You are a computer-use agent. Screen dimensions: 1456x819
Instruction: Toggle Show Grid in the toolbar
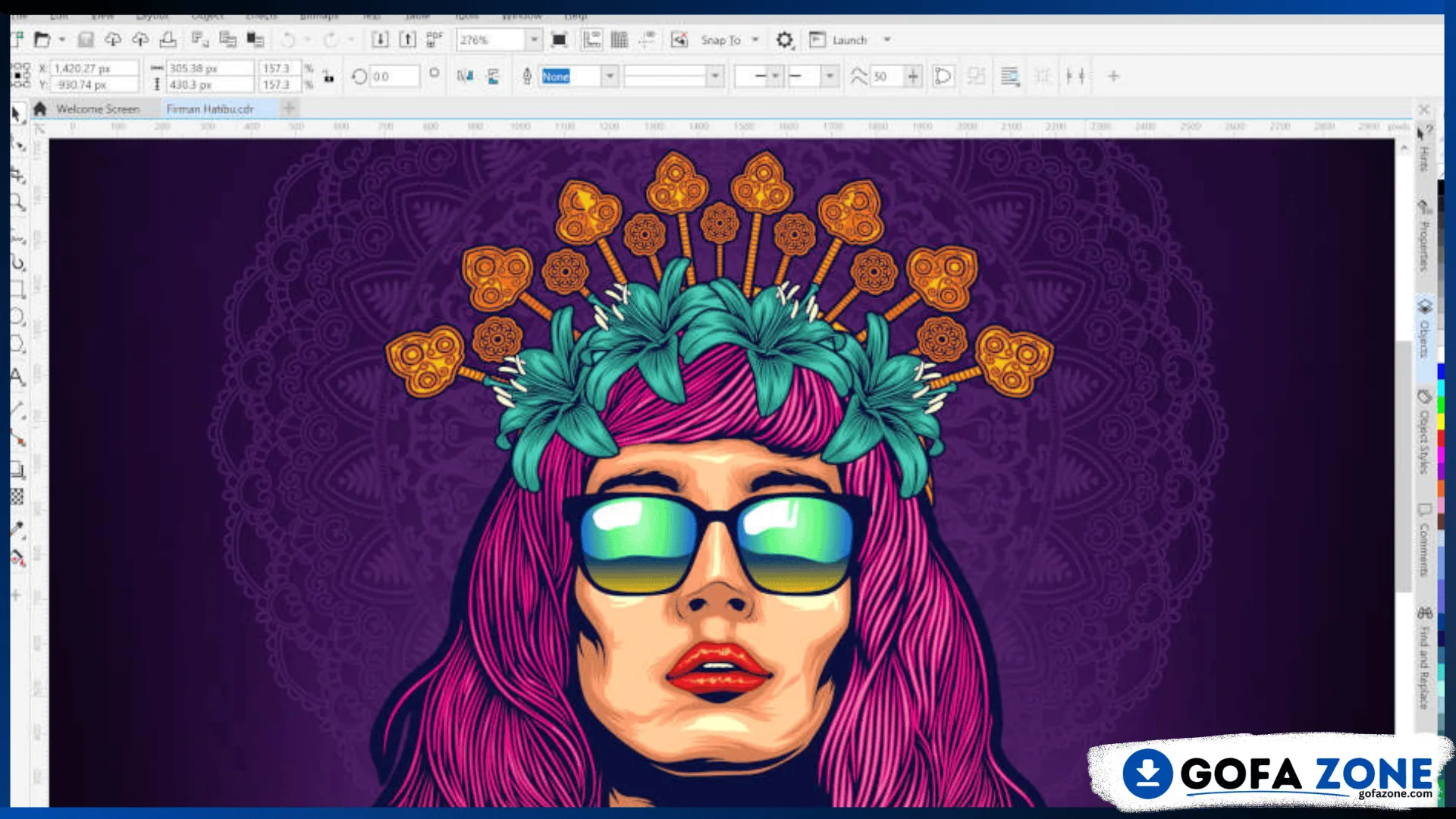point(620,39)
